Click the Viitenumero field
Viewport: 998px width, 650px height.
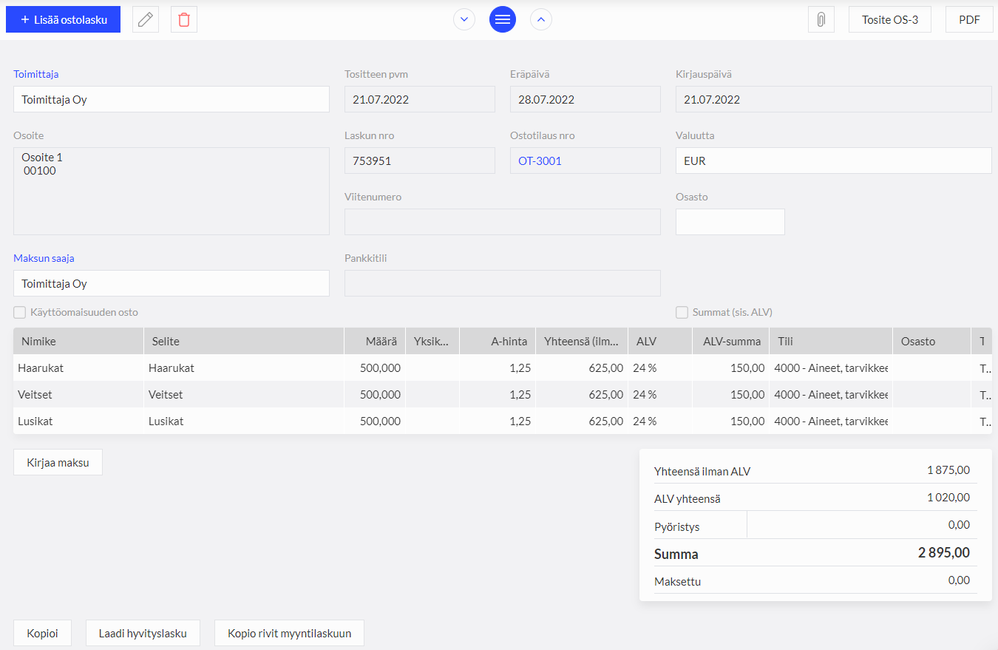tap(502, 222)
